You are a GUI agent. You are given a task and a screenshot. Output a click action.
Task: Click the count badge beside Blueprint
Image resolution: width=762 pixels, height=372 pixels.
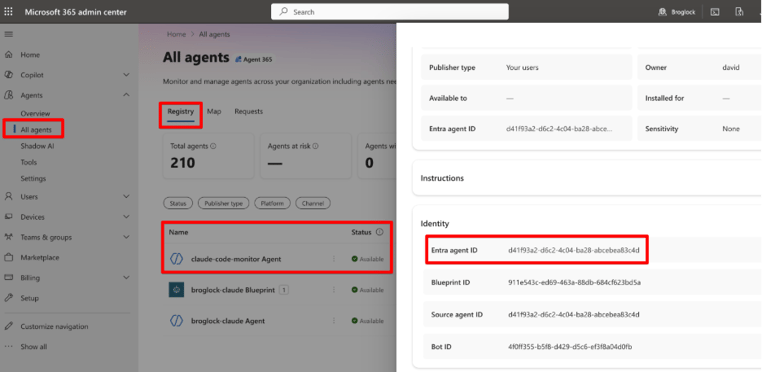pyautogui.click(x=284, y=290)
